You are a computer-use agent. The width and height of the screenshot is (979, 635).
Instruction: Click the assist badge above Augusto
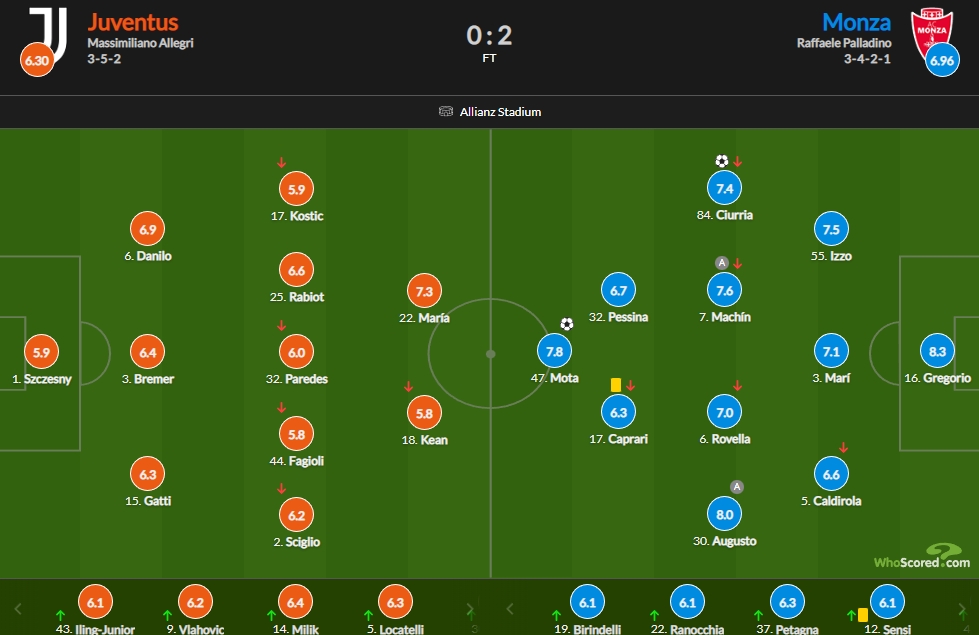pyautogui.click(x=737, y=487)
